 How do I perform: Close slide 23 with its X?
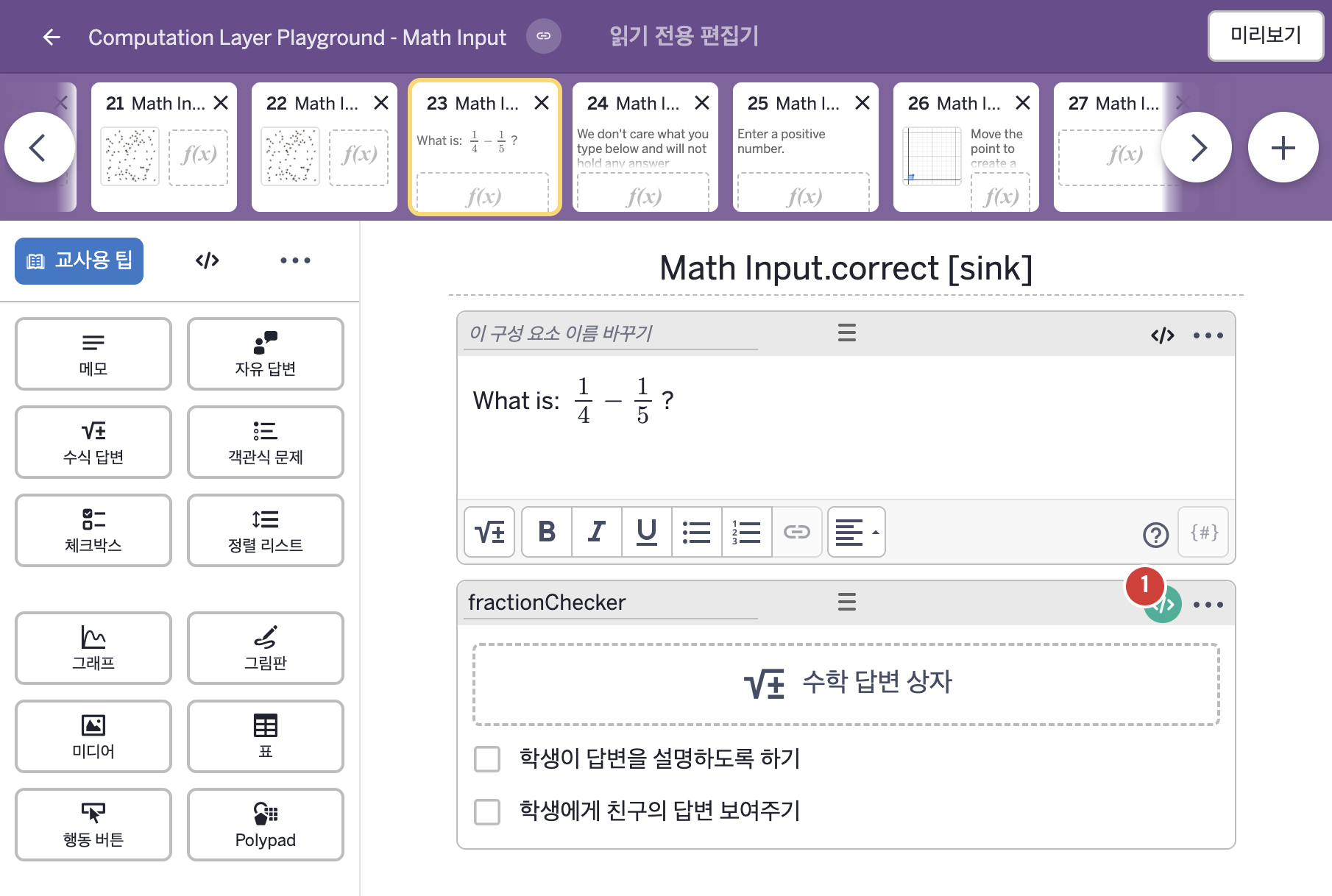click(x=542, y=103)
